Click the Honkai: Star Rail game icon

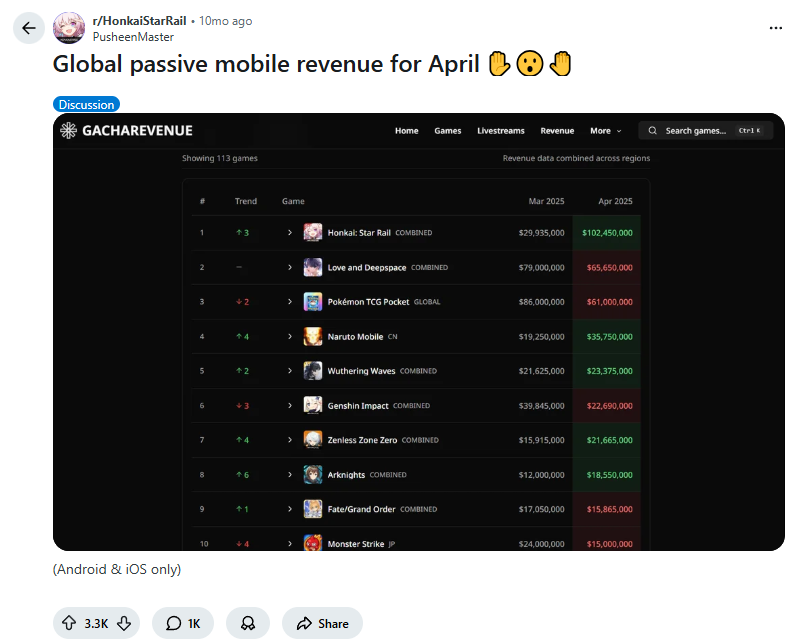click(x=313, y=232)
